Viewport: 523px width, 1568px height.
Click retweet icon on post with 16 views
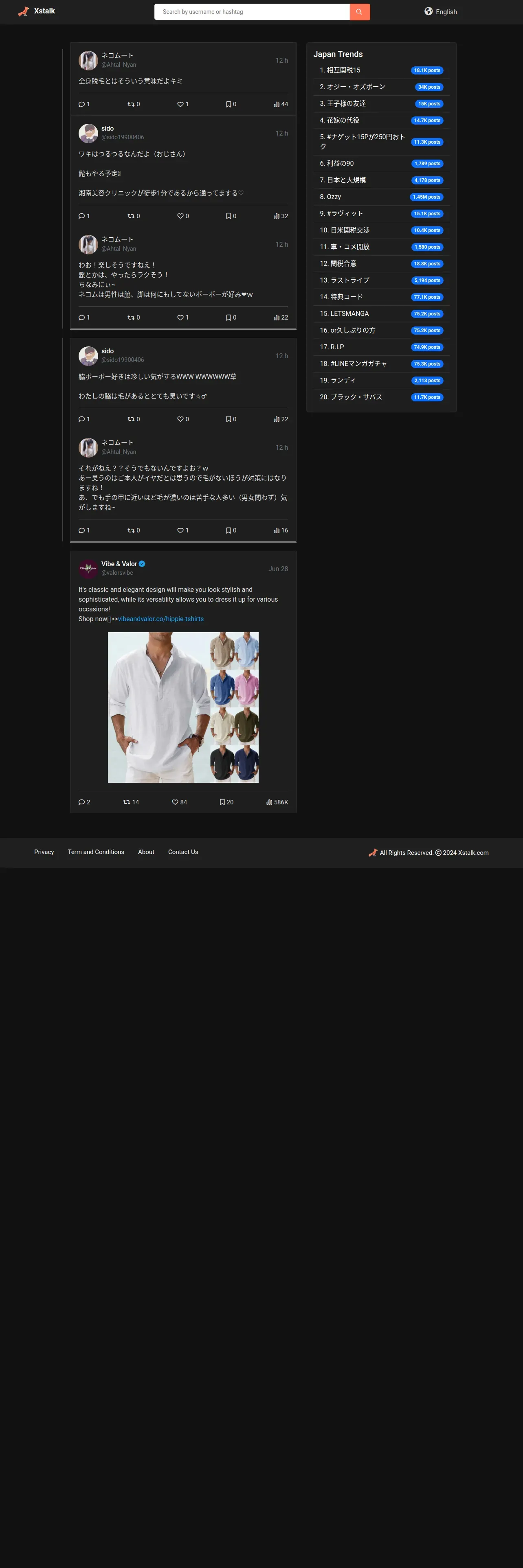(x=130, y=530)
